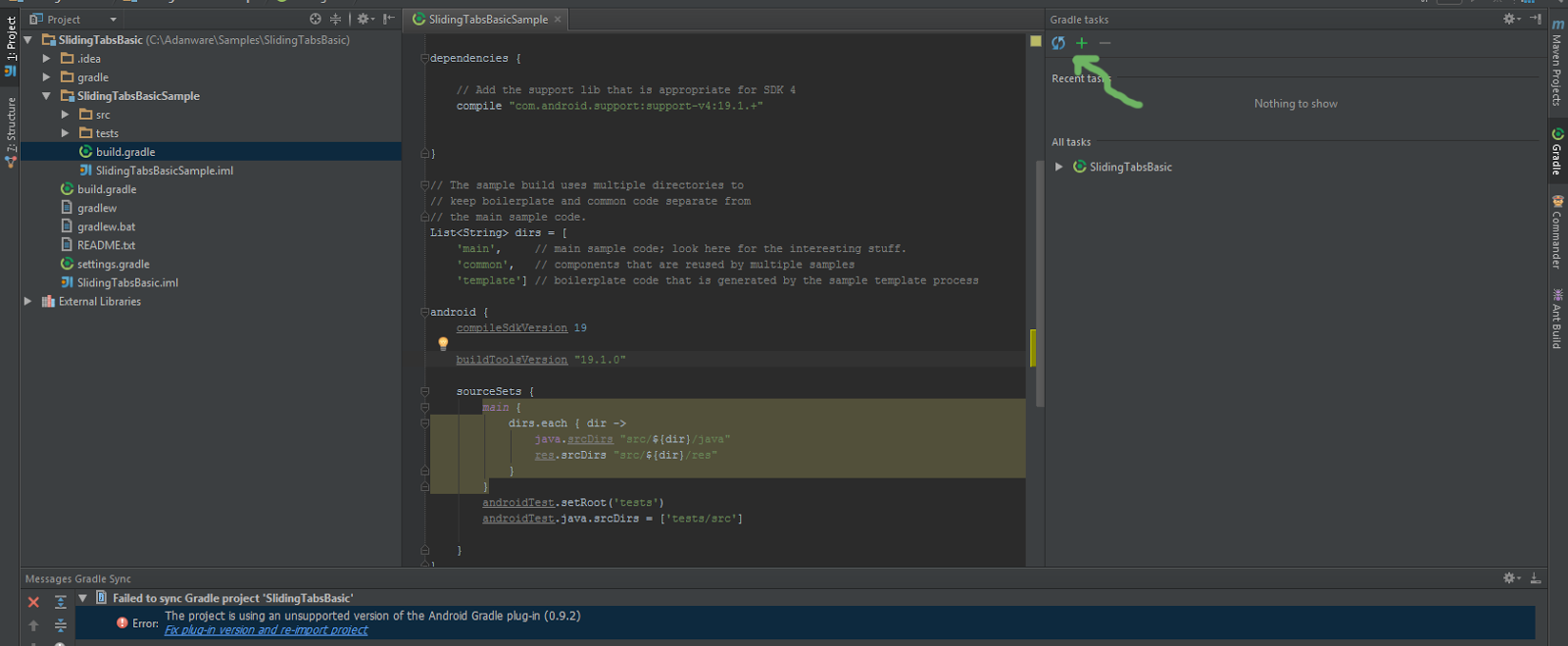Toggle the Gradle side tab
The image size is (1568, 646).
(x=1557, y=152)
